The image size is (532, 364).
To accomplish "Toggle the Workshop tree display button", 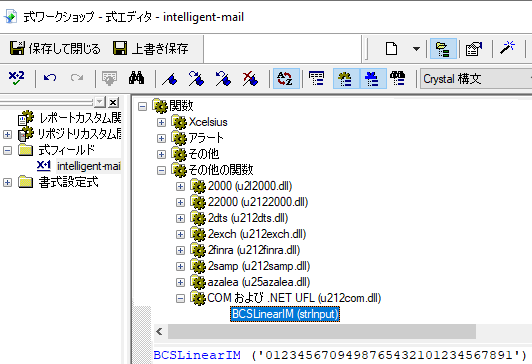I will 443,49.
